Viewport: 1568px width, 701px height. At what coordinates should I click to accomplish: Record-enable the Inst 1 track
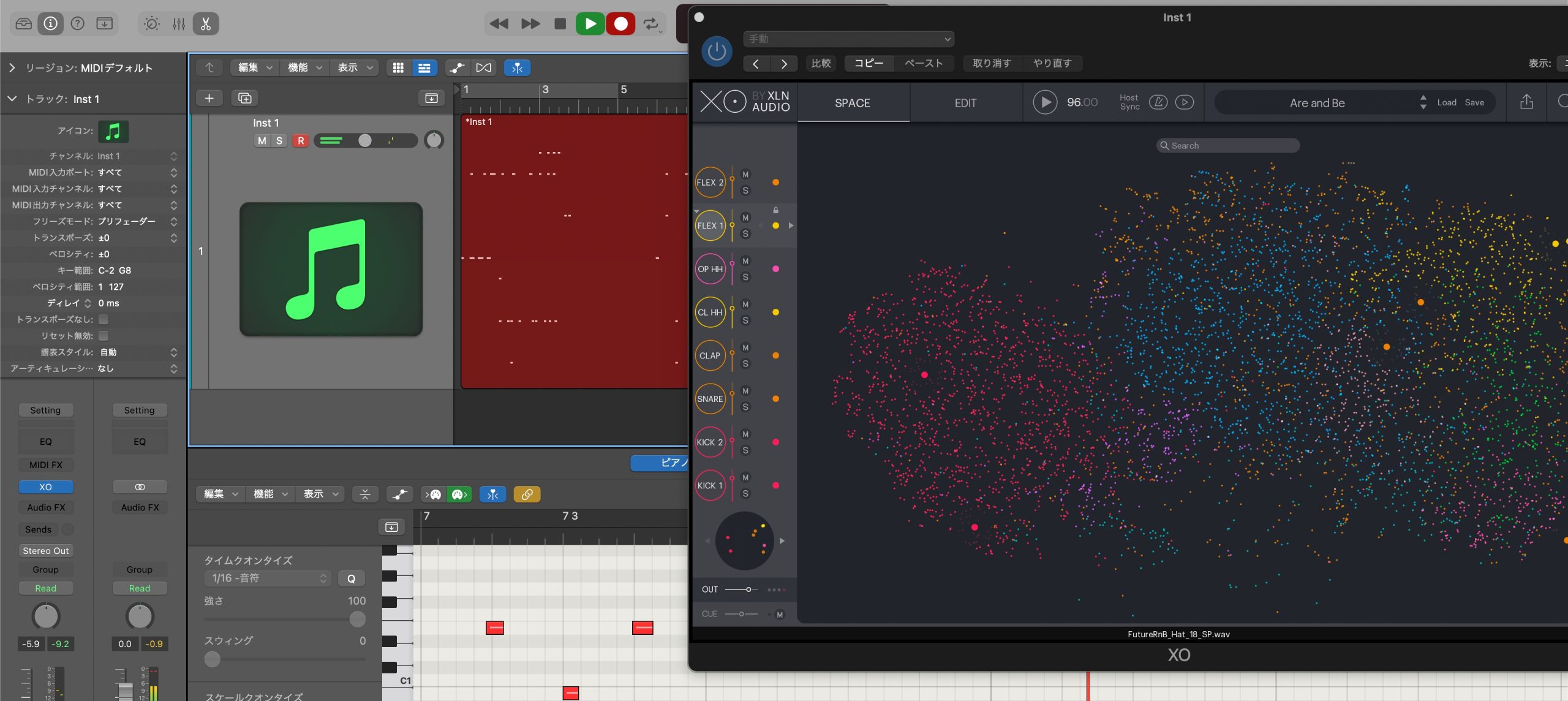click(301, 141)
